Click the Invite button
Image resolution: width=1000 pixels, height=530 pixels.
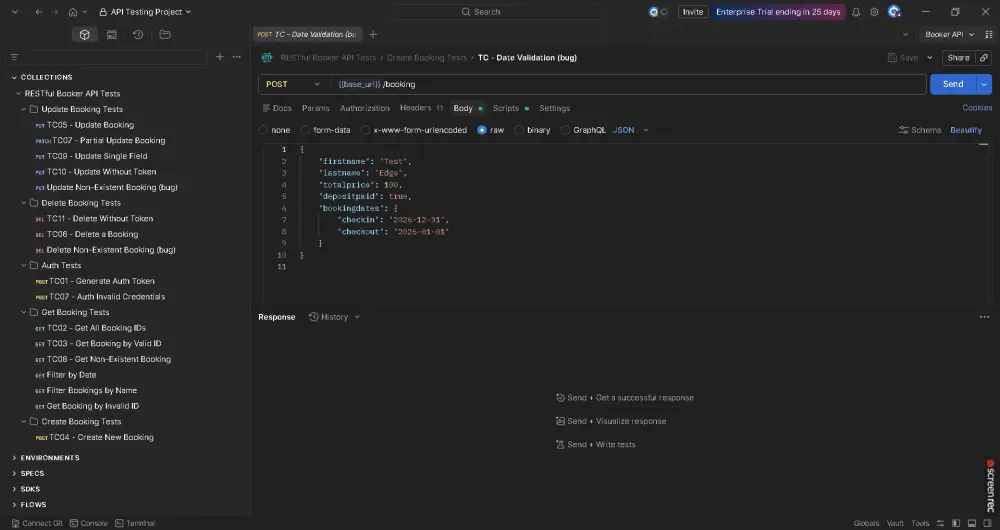click(693, 12)
